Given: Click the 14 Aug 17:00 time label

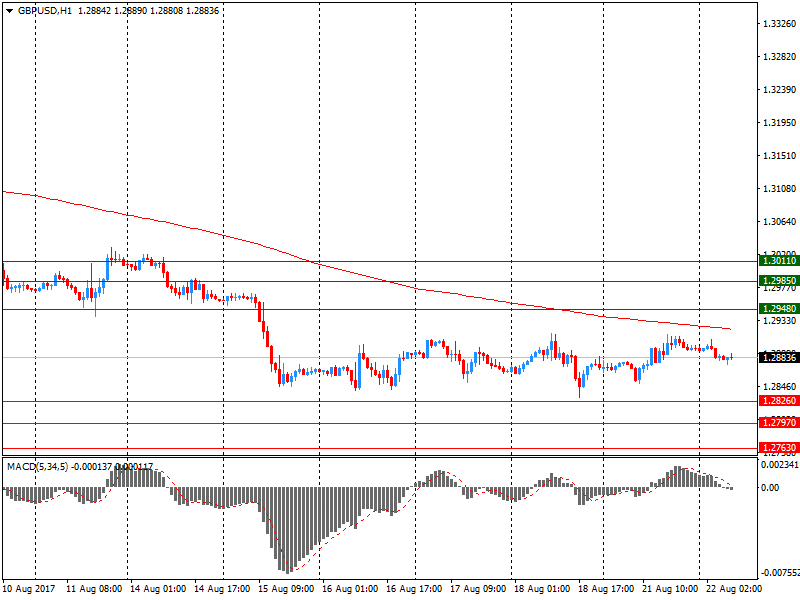Looking at the screenshot, I should (222, 589).
